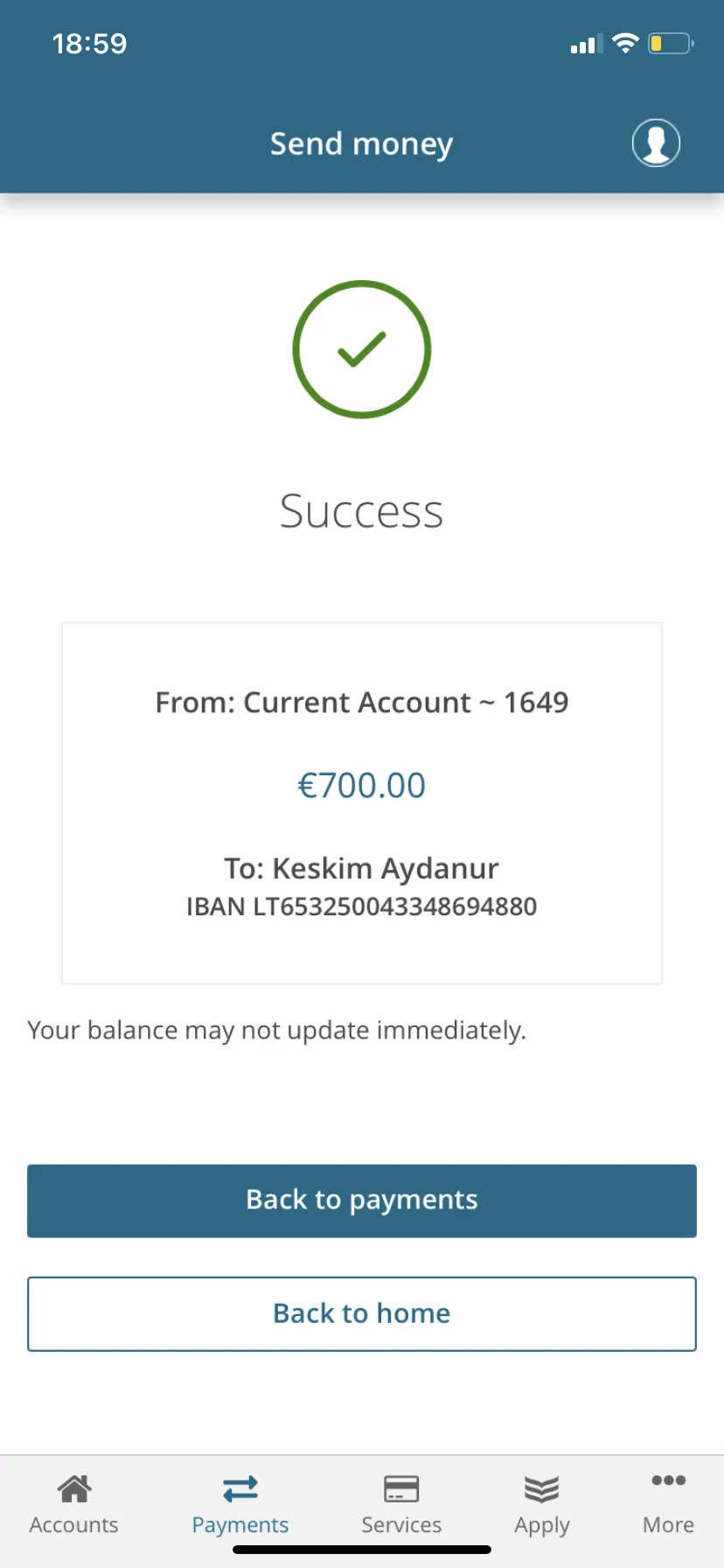This screenshot has height=1568, width=724.
Task: Tap the Services card icon
Action: point(401,1488)
